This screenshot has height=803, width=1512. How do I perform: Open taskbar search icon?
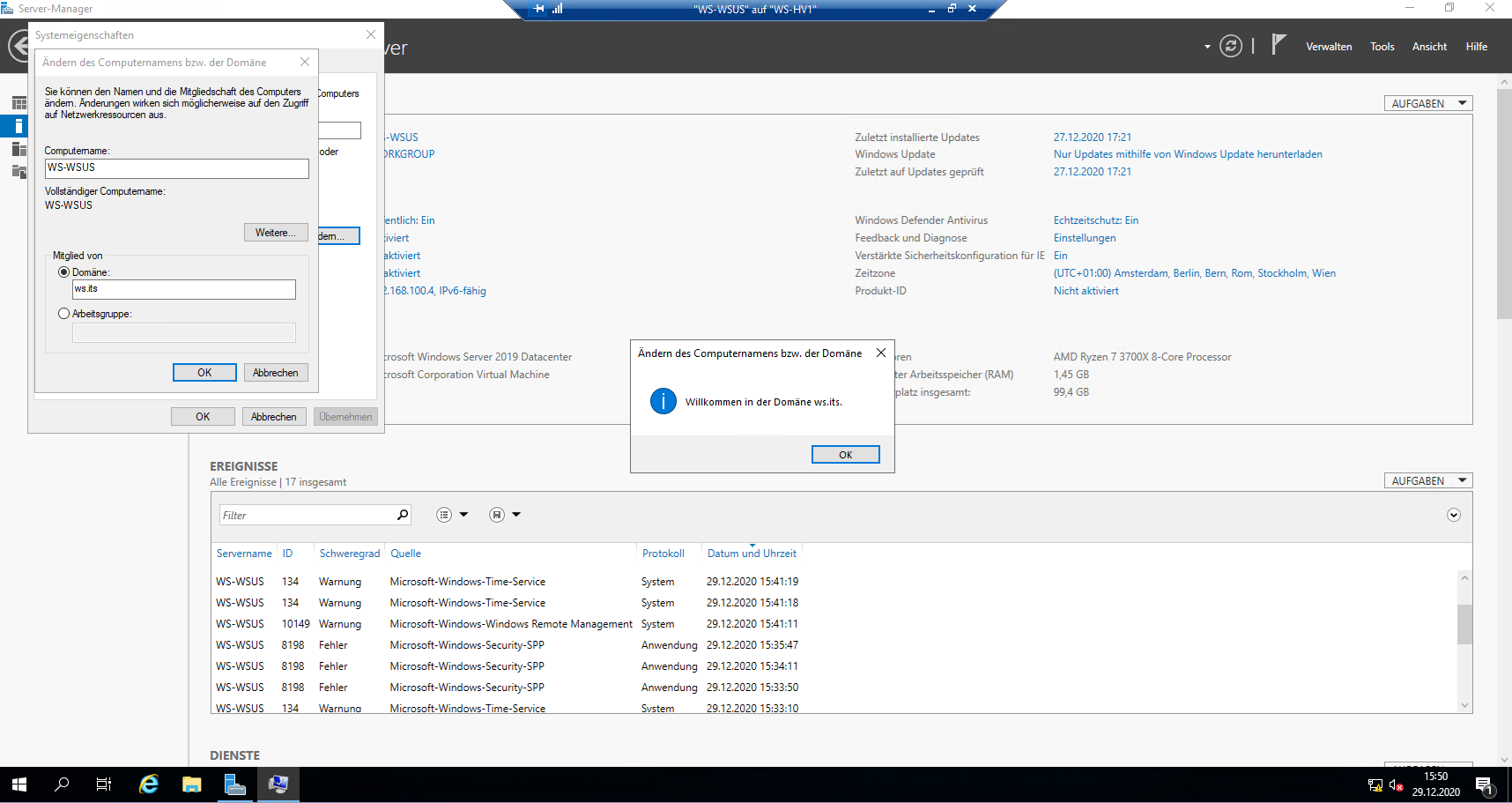pyautogui.click(x=62, y=784)
